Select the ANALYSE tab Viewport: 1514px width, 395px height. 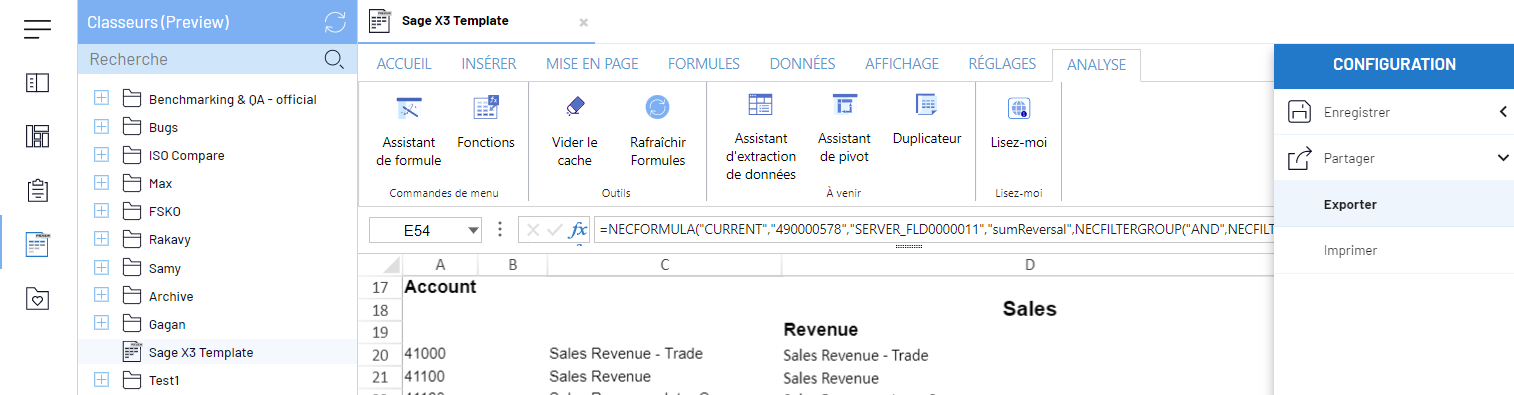pos(1097,65)
